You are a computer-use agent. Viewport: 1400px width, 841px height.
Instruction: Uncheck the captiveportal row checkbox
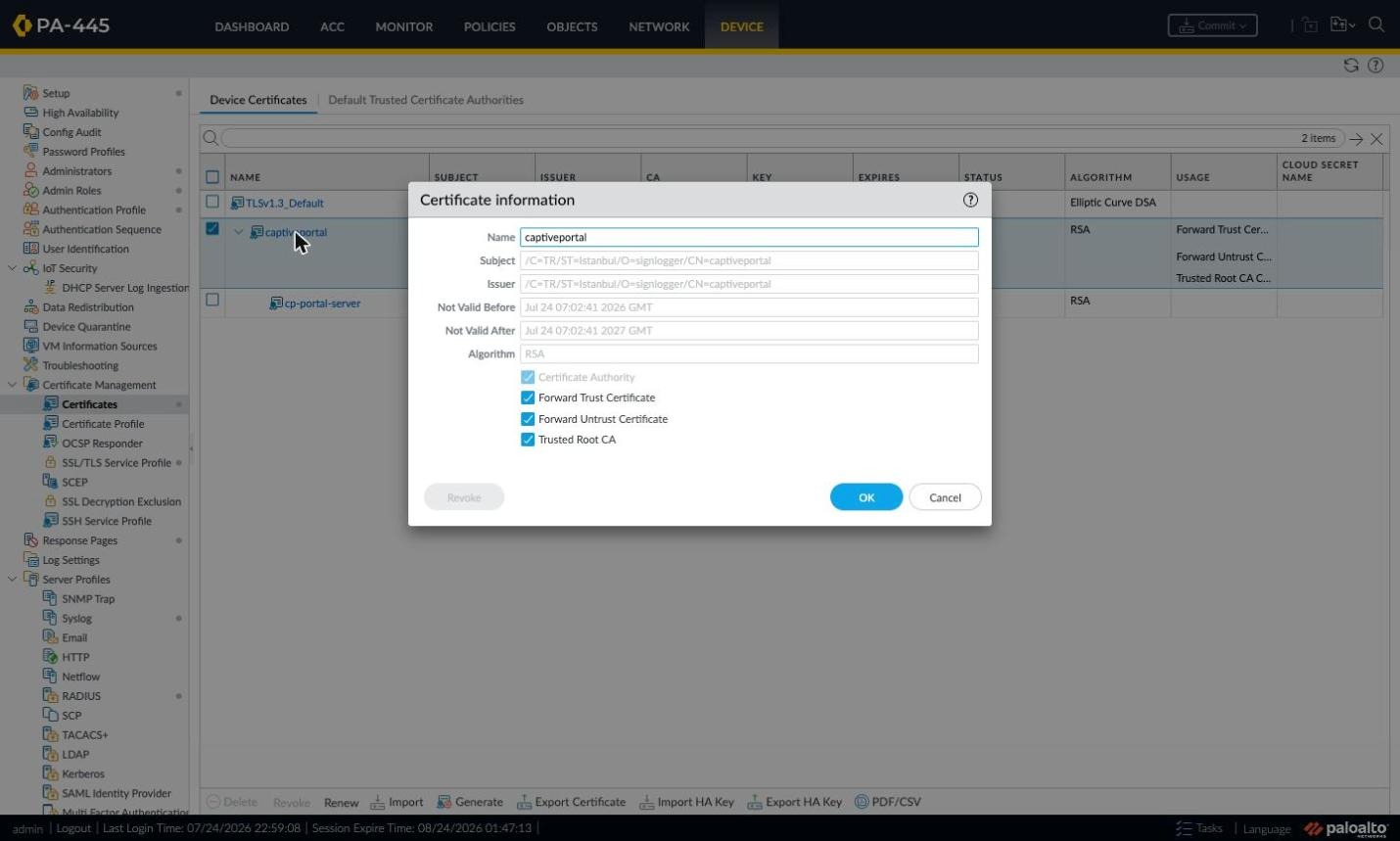pyautogui.click(x=212, y=228)
